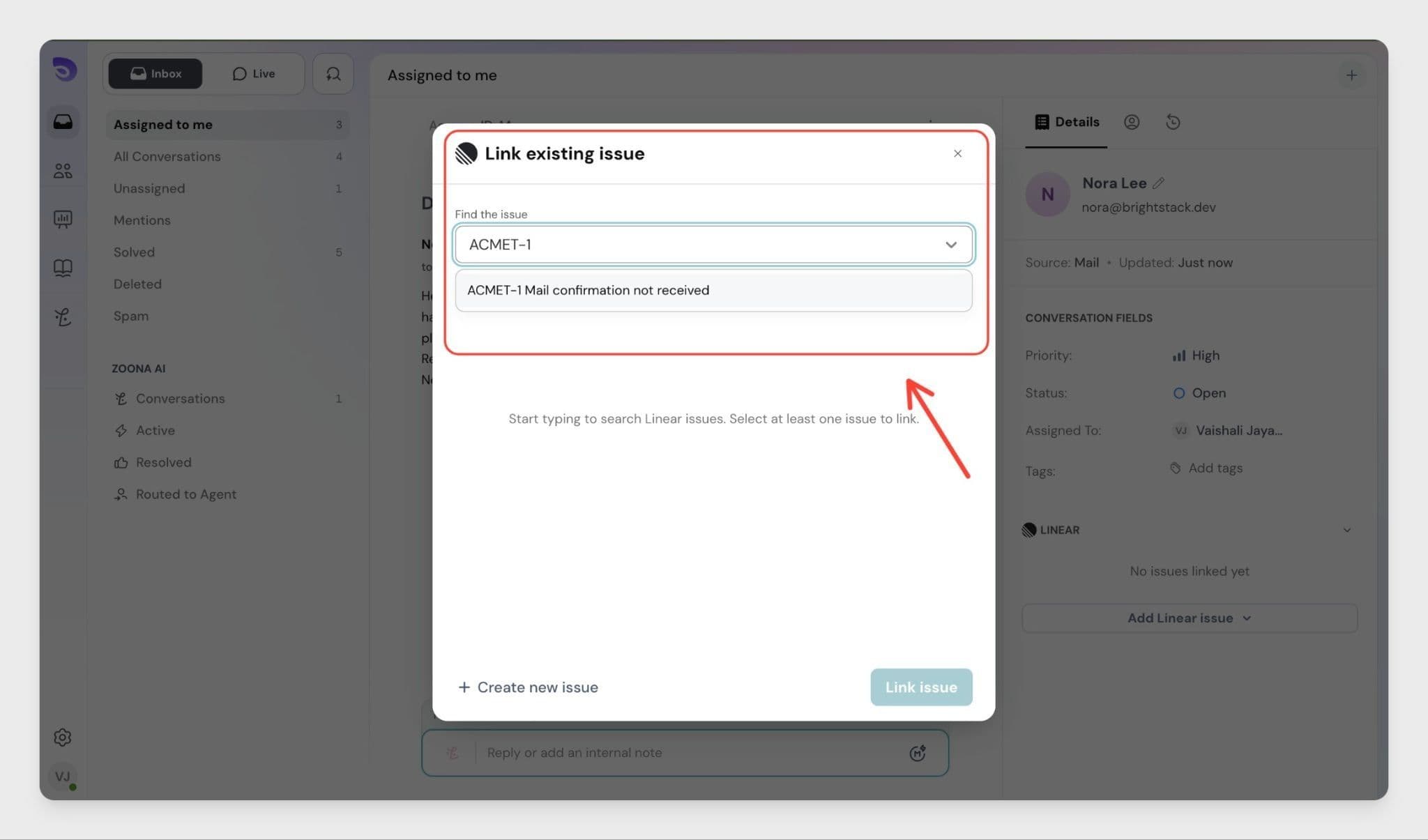
Task: Close the Link existing issue dialog
Action: [x=957, y=153]
